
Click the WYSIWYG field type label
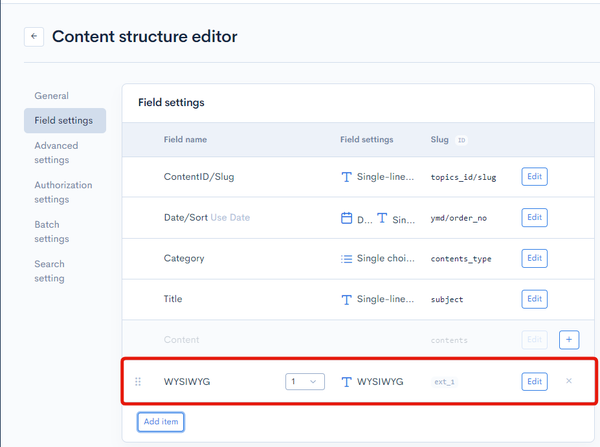pos(380,382)
